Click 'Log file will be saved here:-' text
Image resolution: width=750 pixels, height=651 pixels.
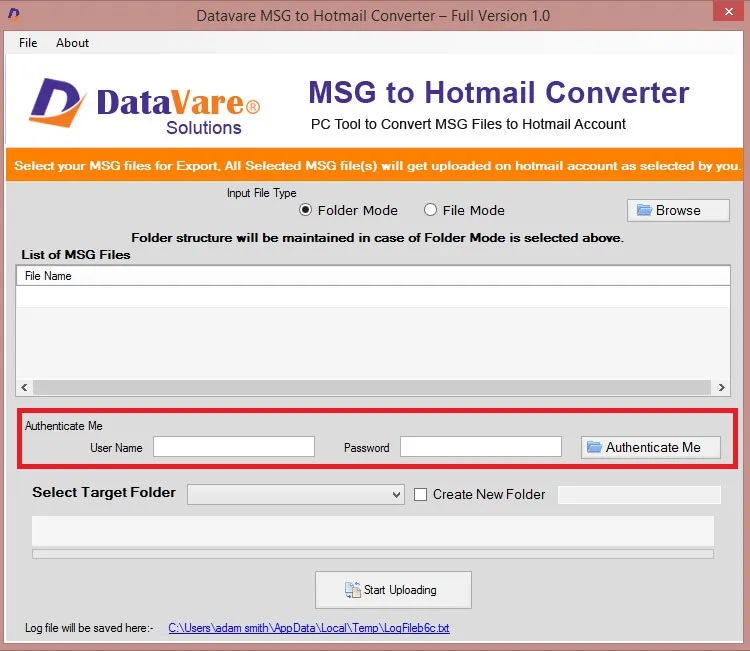point(89,628)
